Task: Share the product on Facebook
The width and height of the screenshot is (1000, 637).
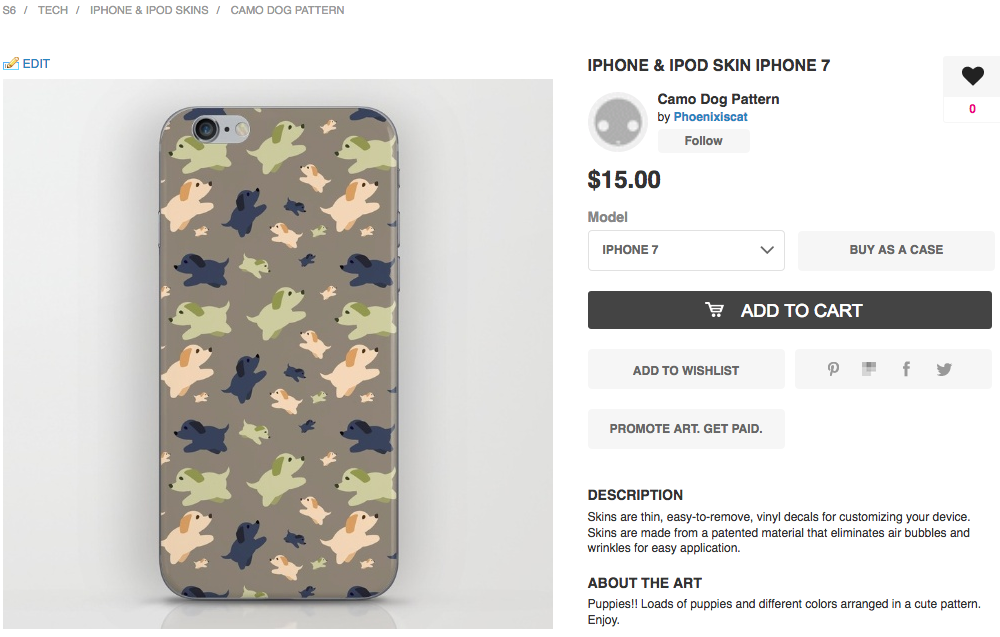Action: point(906,369)
